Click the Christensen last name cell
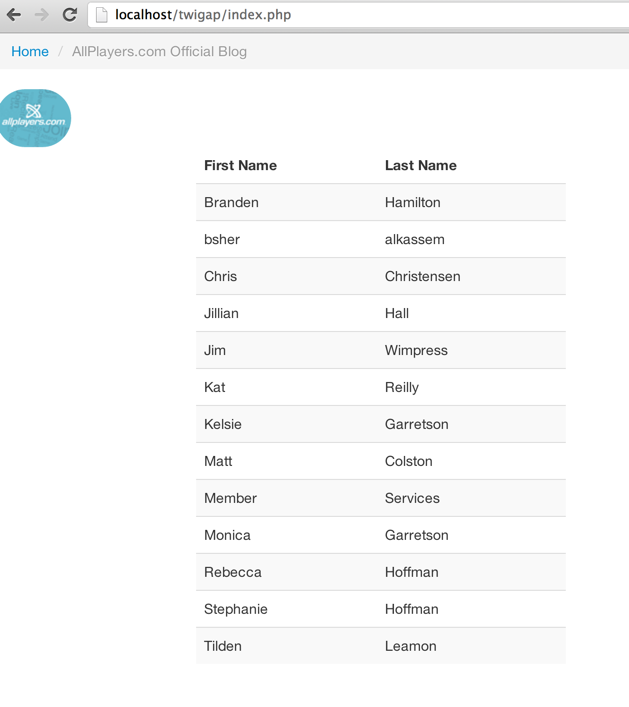Screen dimensions: 629x707 [x=422, y=276]
